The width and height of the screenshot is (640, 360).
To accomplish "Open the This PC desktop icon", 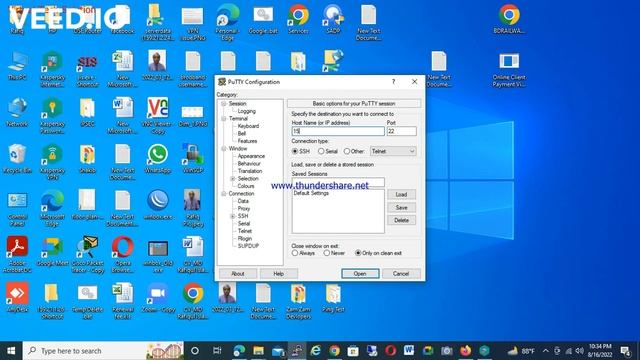I will click(x=17, y=65).
